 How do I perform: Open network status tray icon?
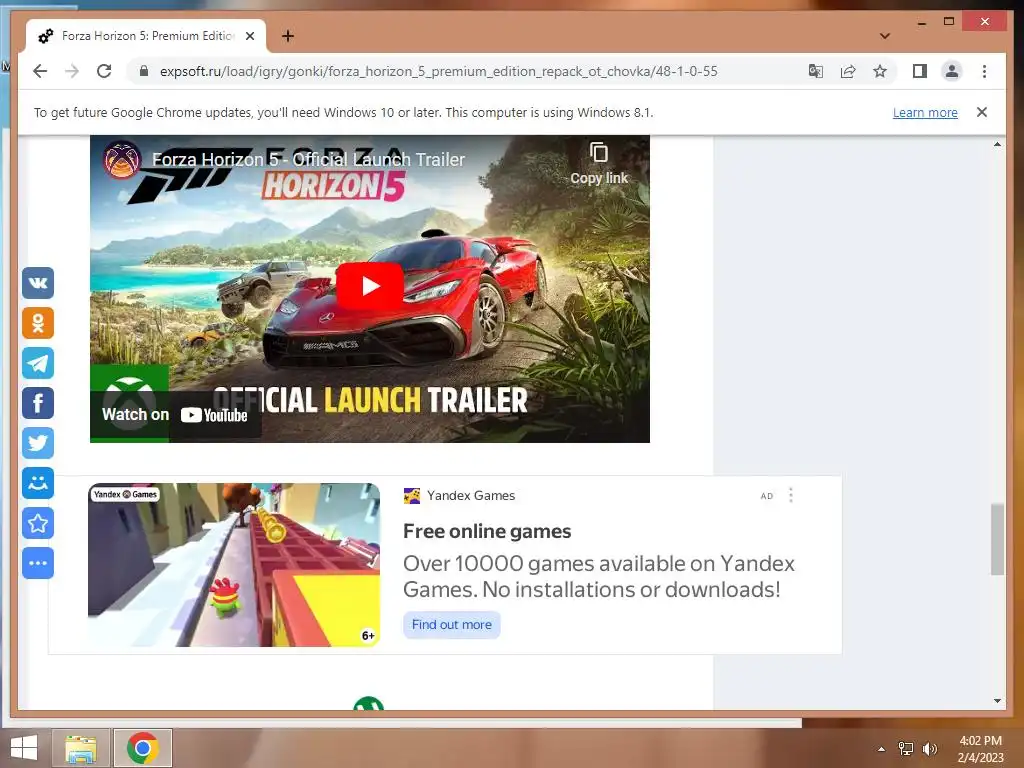[906, 749]
